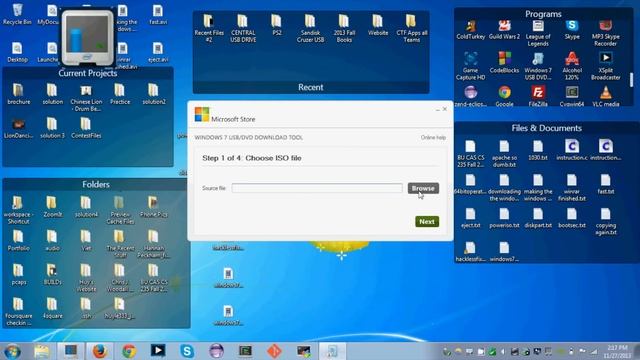The height and width of the screenshot is (360, 640).
Task: Open the PS2 folder in Recent
Action: (277, 25)
